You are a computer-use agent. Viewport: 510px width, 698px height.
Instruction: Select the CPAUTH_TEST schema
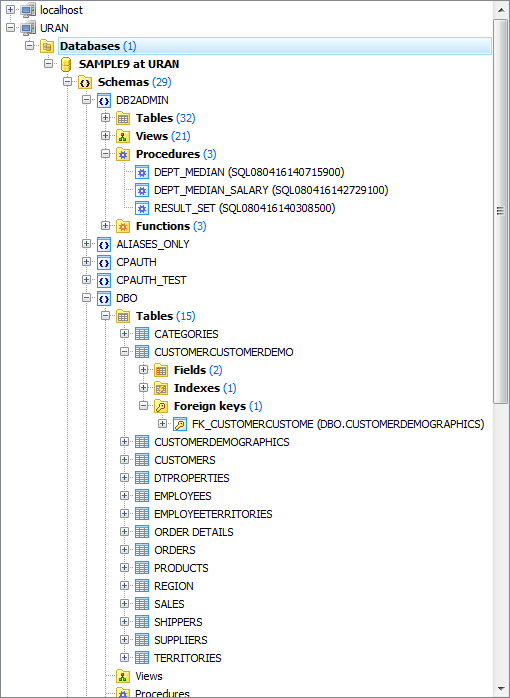pos(151,280)
